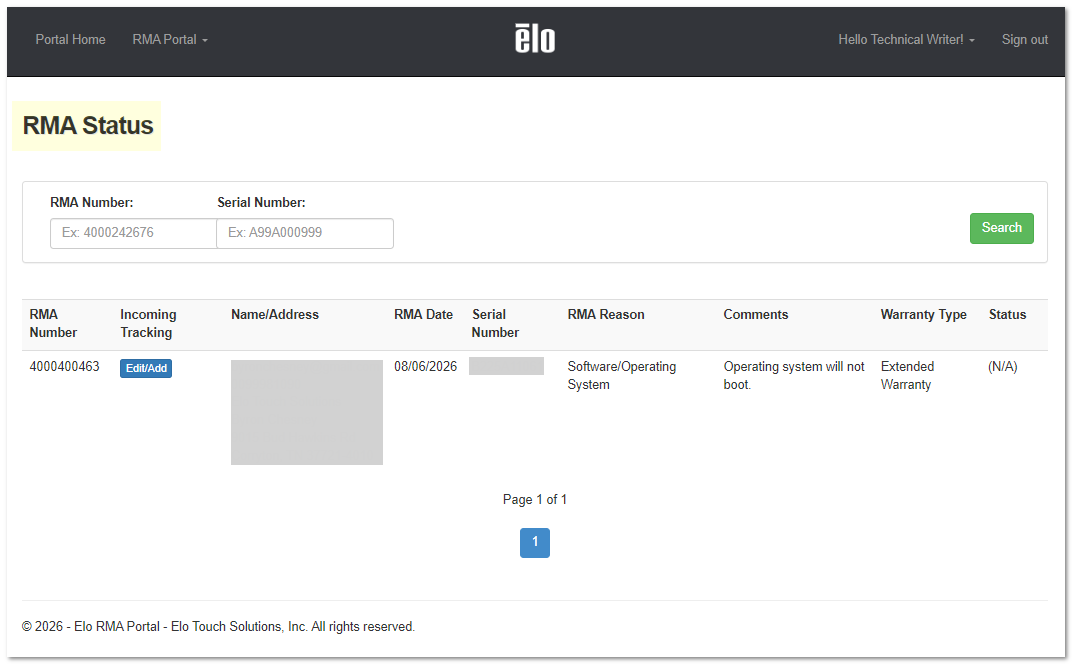The image size is (1072, 664).
Task: Click the RMA Date column header
Action: [x=423, y=315]
